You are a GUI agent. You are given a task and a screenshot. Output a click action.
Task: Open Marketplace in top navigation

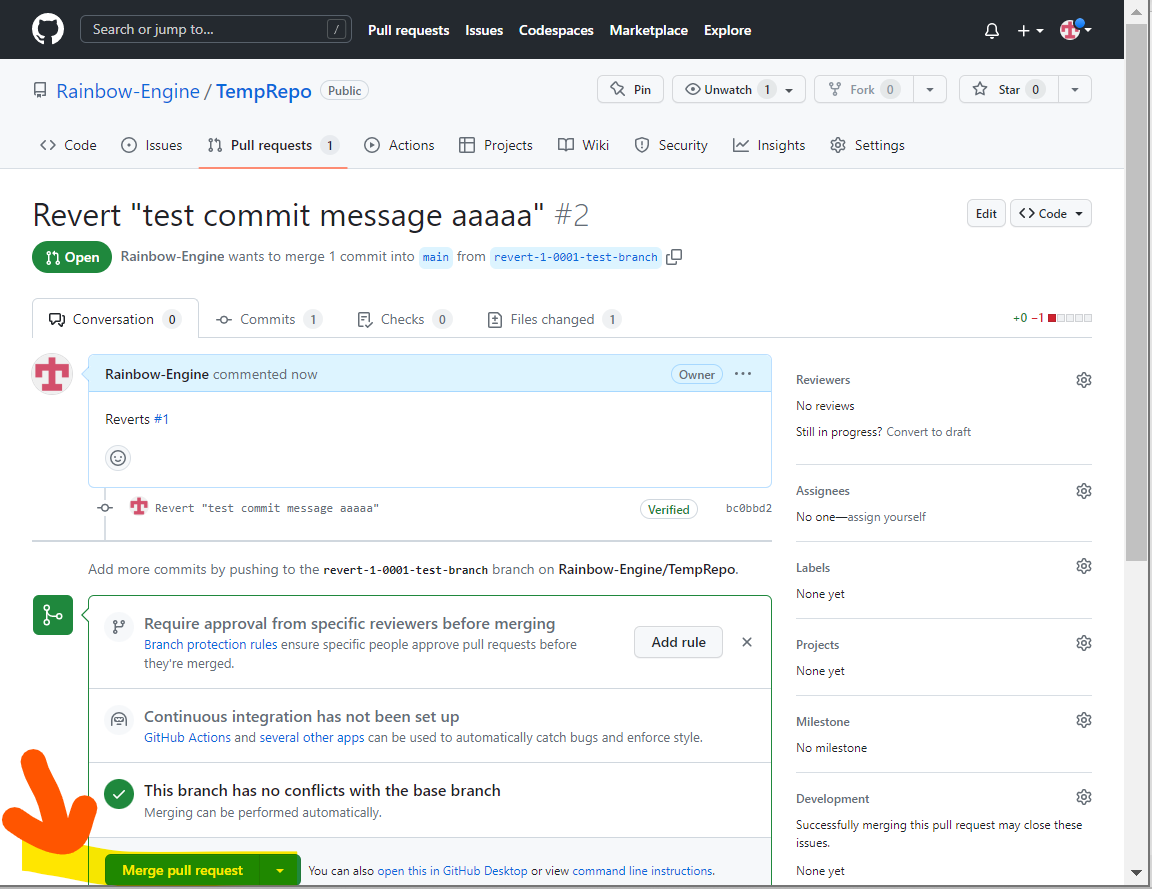coord(649,30)
